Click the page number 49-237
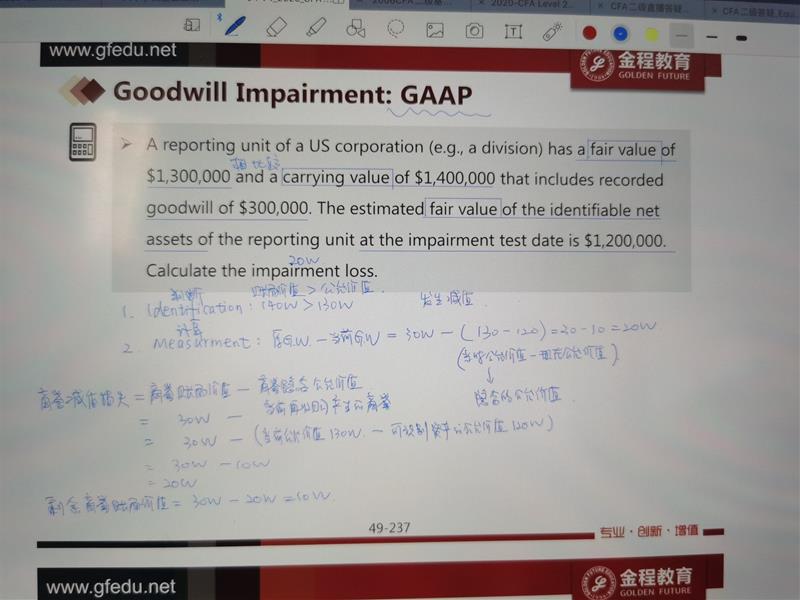 tap(389, 528)
